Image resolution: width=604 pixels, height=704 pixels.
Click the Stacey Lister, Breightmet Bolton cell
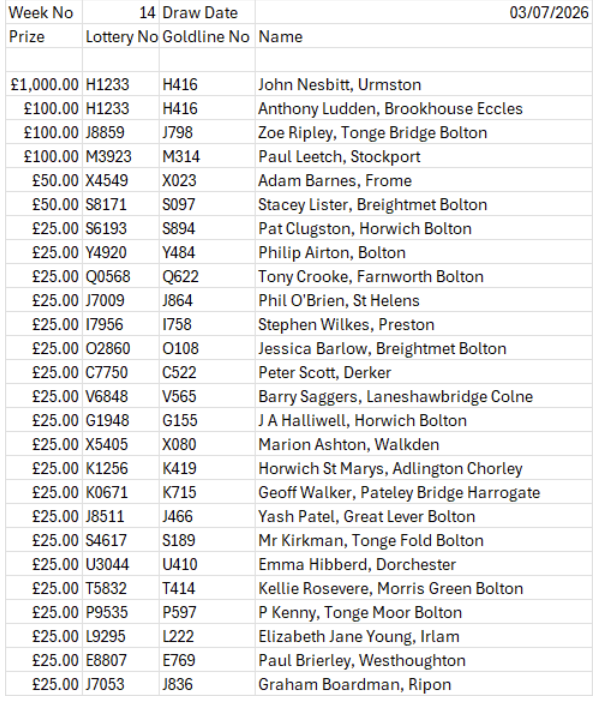(423, 204)
